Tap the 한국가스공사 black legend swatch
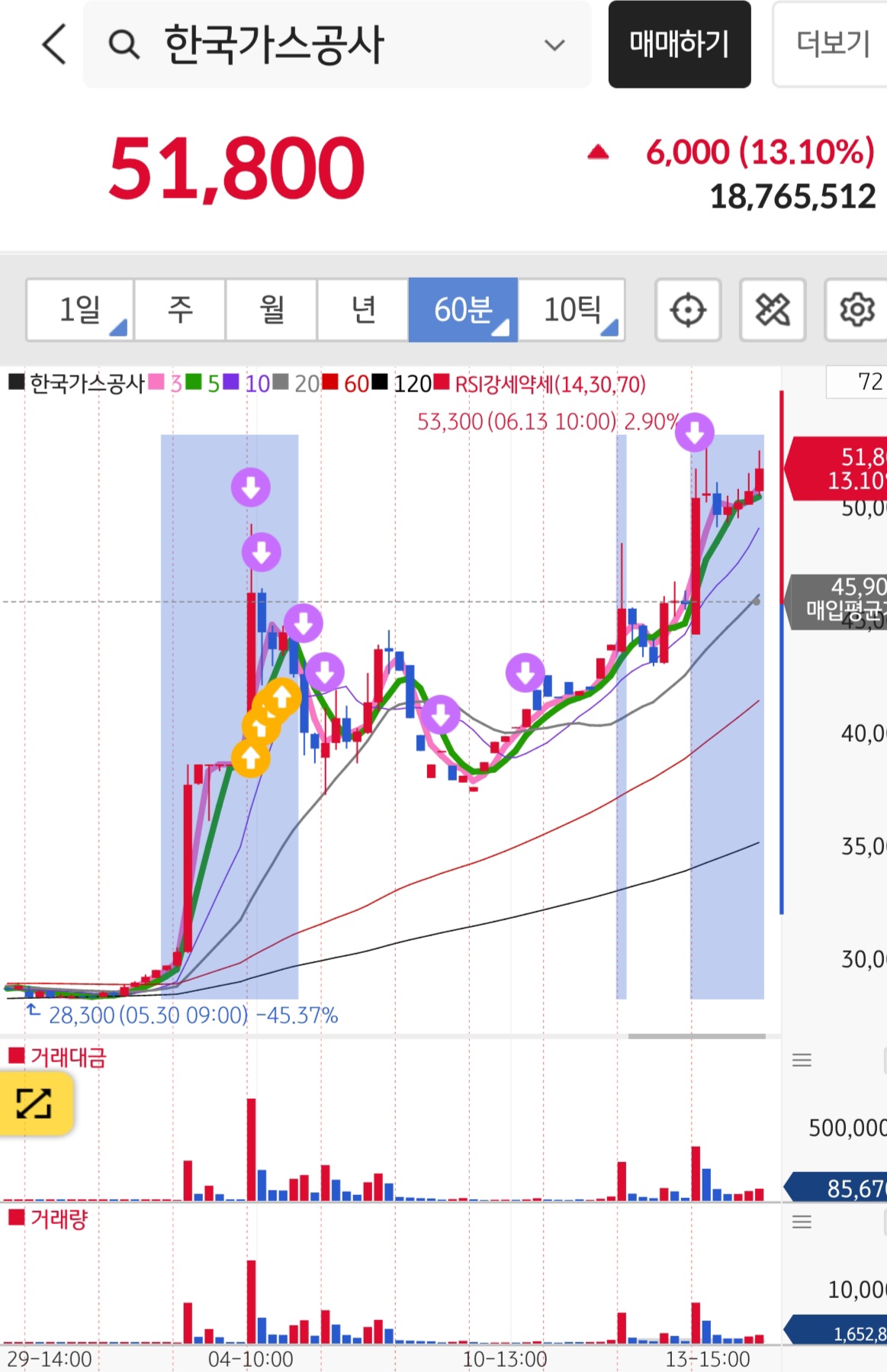887x1372 pixels. tap(17, 382)
